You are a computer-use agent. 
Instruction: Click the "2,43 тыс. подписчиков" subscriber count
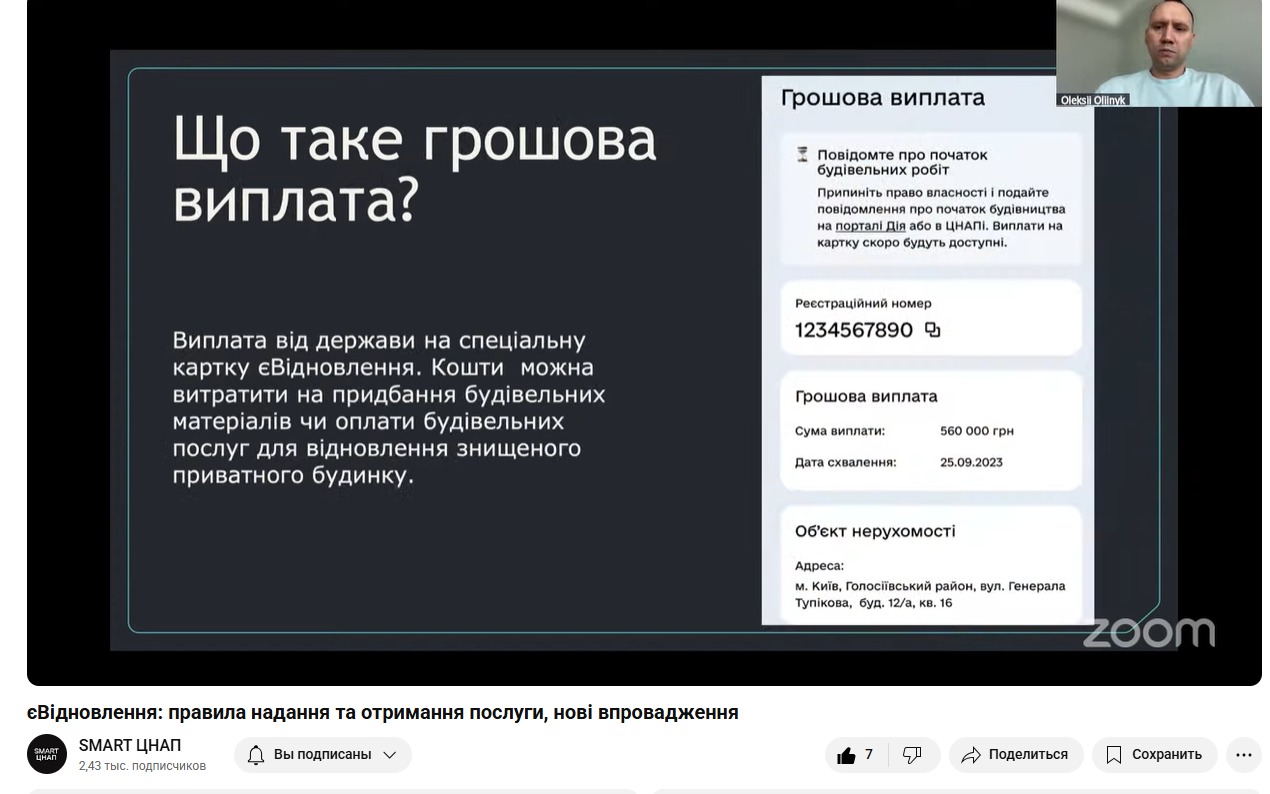pos(142,766)
